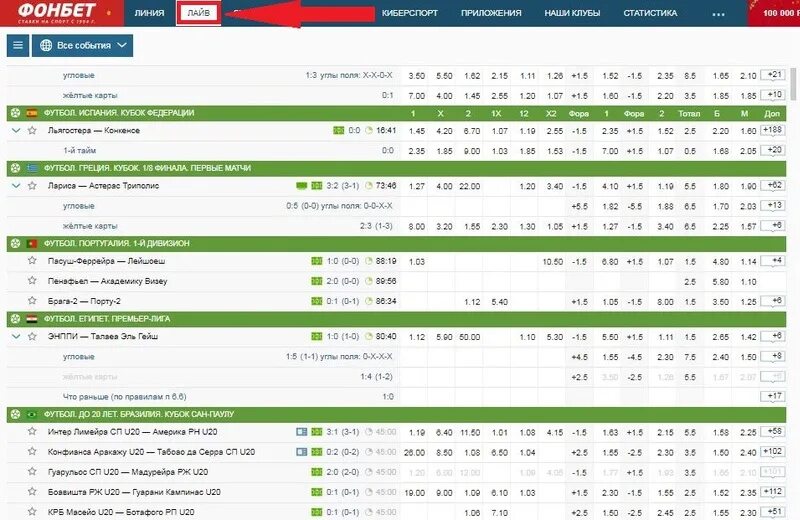Open match tracker icon for КРБ Масейо U20
This screenshot has height=520, width=800.
pos(317,512)
